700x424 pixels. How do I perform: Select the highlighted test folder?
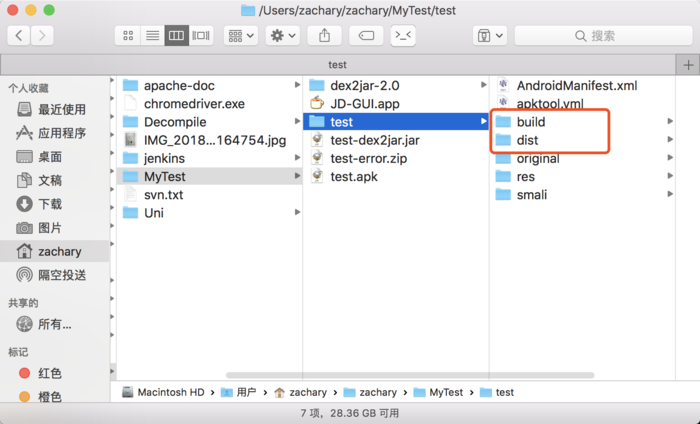click(x=396, y=122)
